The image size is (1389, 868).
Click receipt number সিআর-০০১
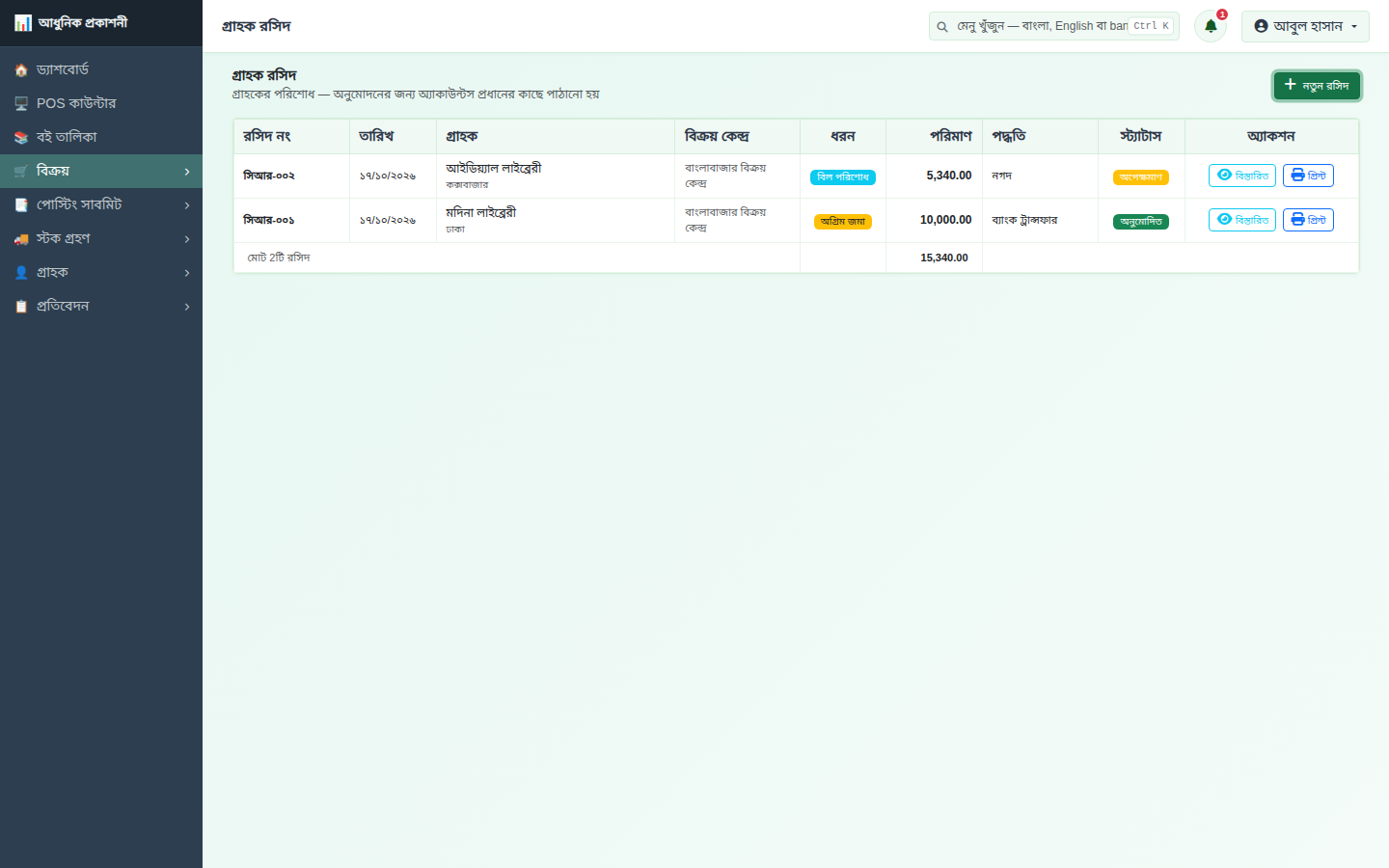[269, 220]
